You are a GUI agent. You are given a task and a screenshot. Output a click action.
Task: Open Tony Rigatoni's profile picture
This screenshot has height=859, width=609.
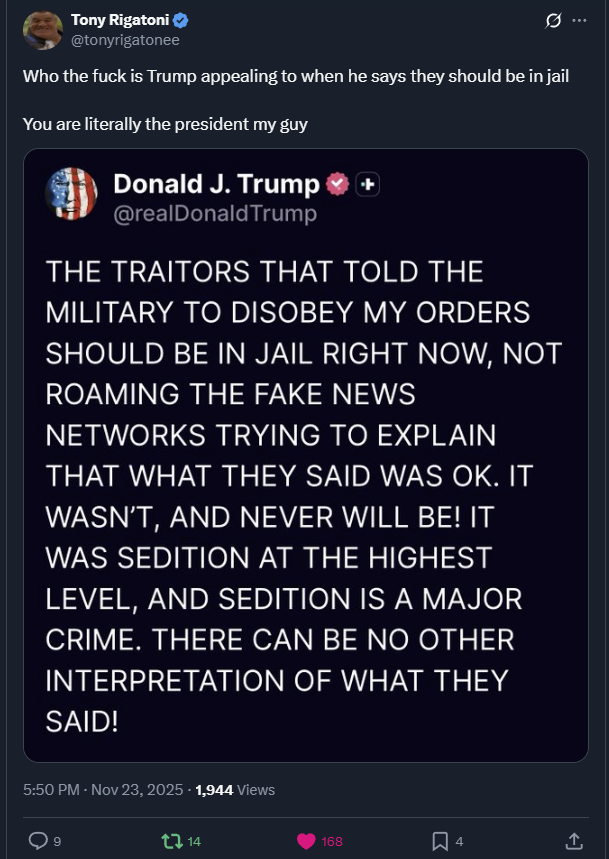tap(42, 30)
